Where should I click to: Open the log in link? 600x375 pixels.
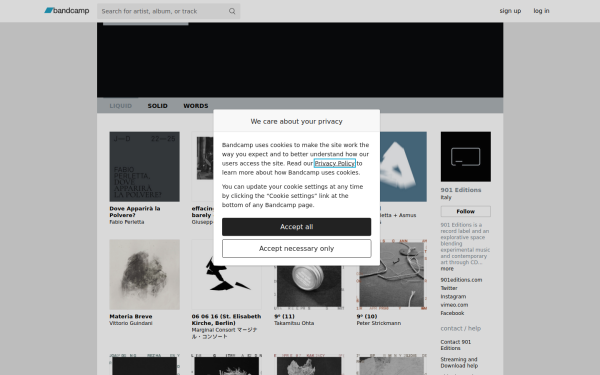click(x=541, y=11)
